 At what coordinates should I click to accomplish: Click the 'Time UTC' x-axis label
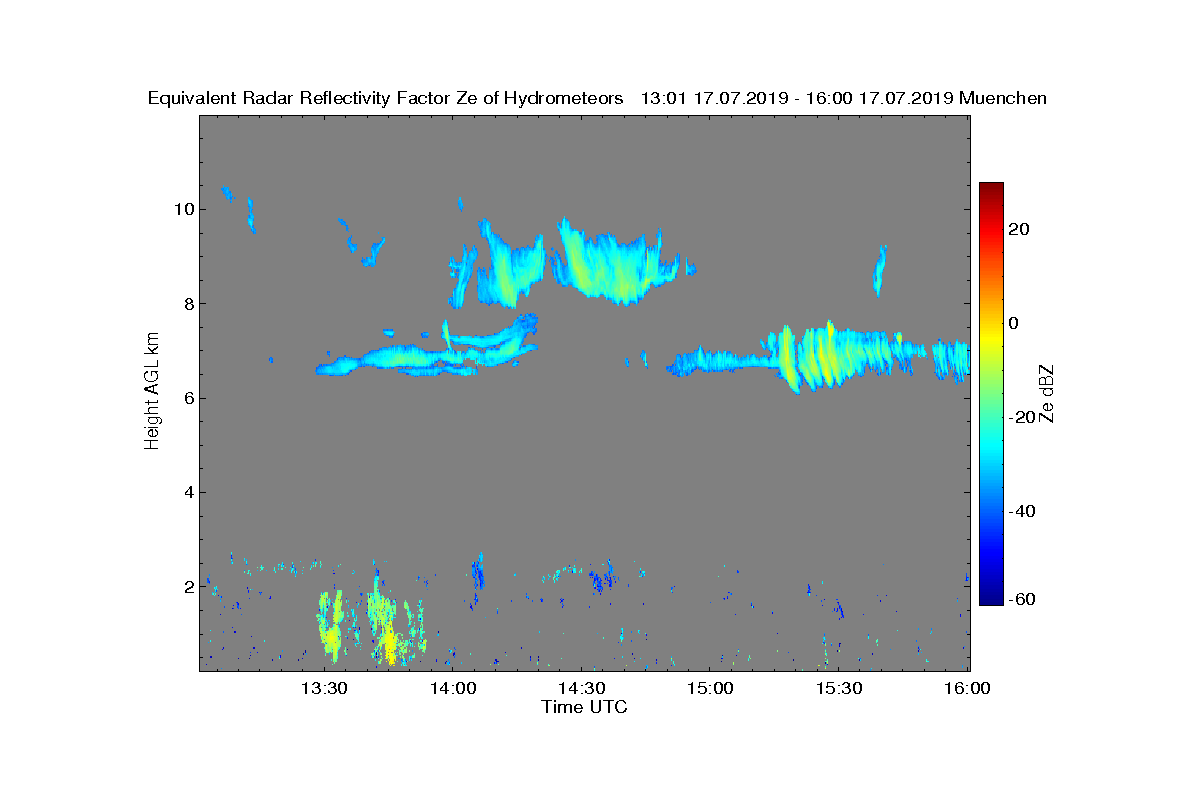585,707
